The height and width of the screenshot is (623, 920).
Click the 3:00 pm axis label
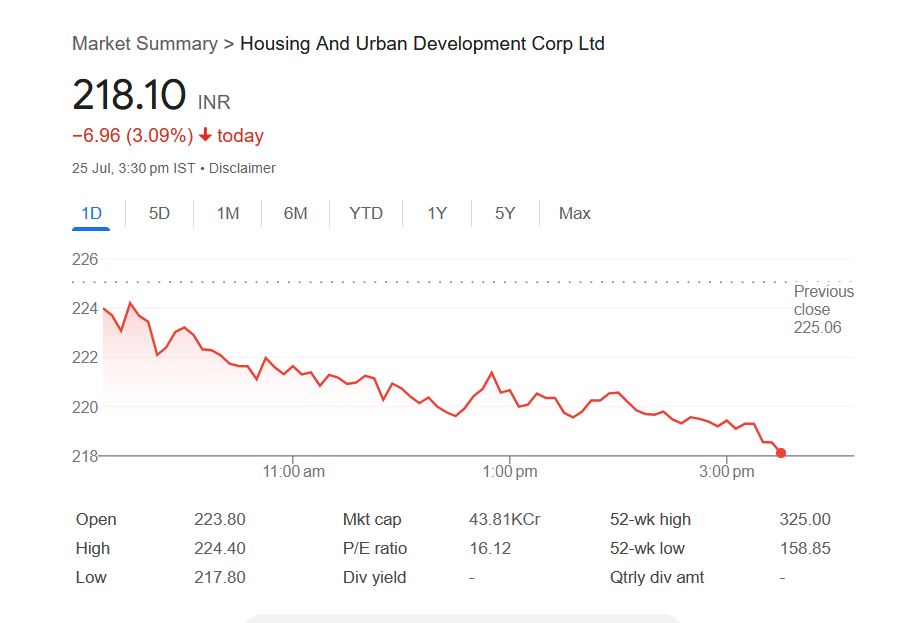coord(727,472)
